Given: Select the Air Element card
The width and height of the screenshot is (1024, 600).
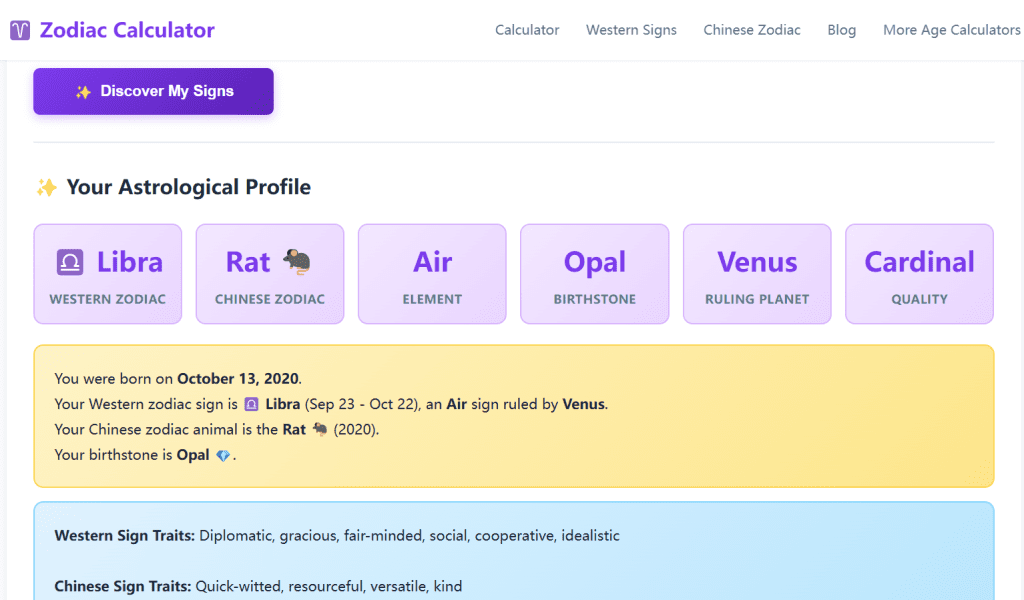Looking at the screenshot, I should tap(432, 274).
